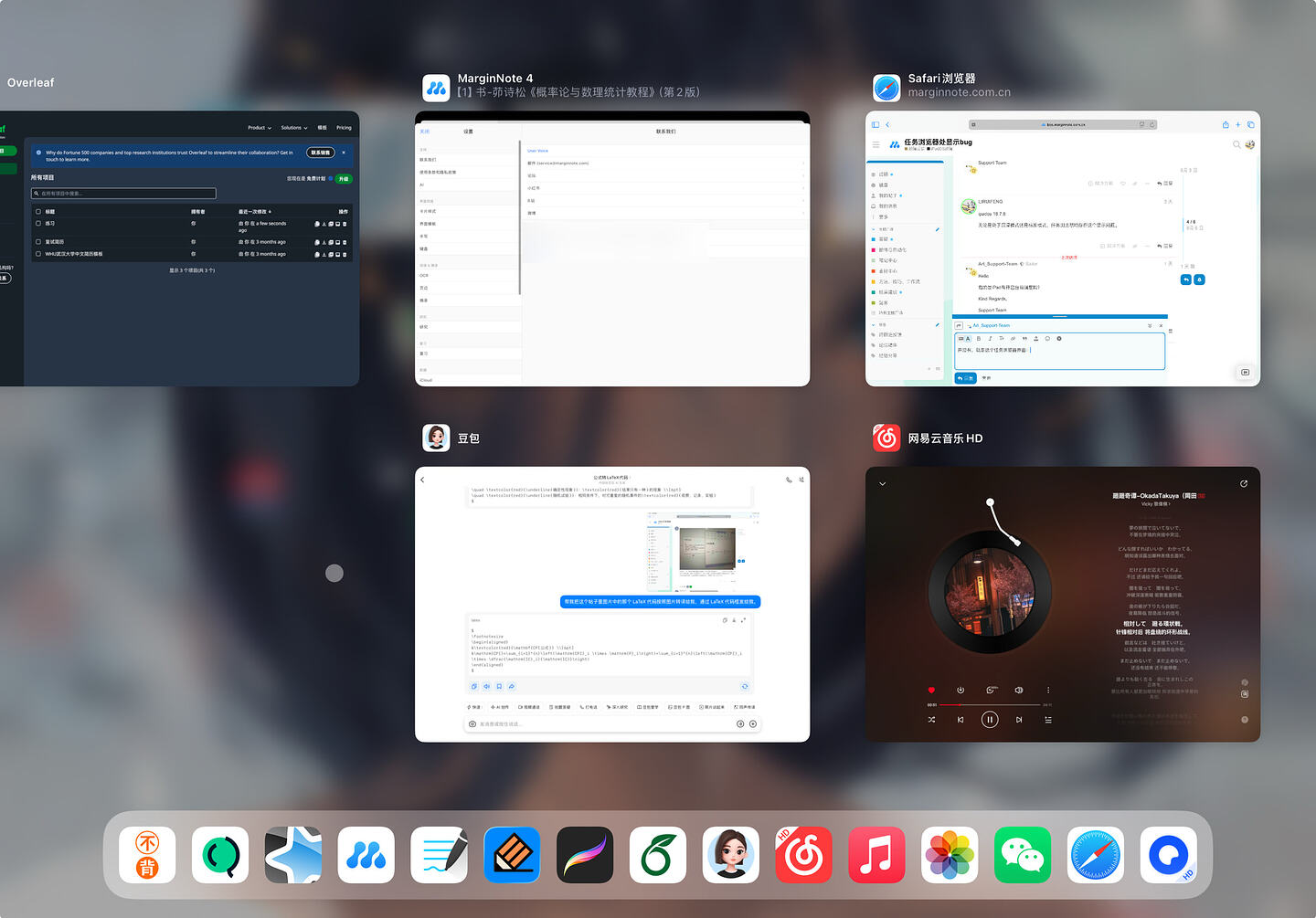Launch the blue star app in the dock

coord(293,855)
